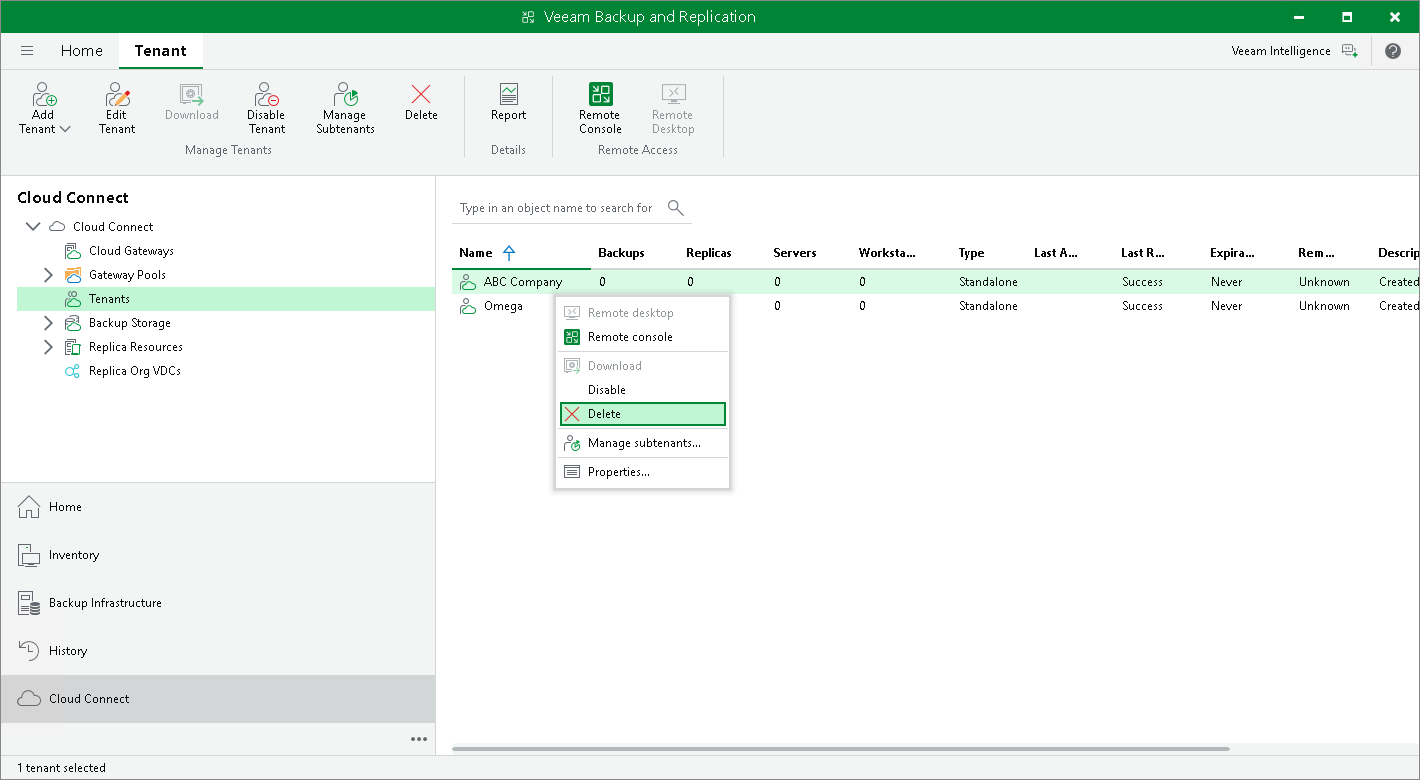Image resolution: width=1420 pixels, height=780 pixels.
Task: Click Disable Tenant in the ribbon
Action: click(x=266, y=108)
